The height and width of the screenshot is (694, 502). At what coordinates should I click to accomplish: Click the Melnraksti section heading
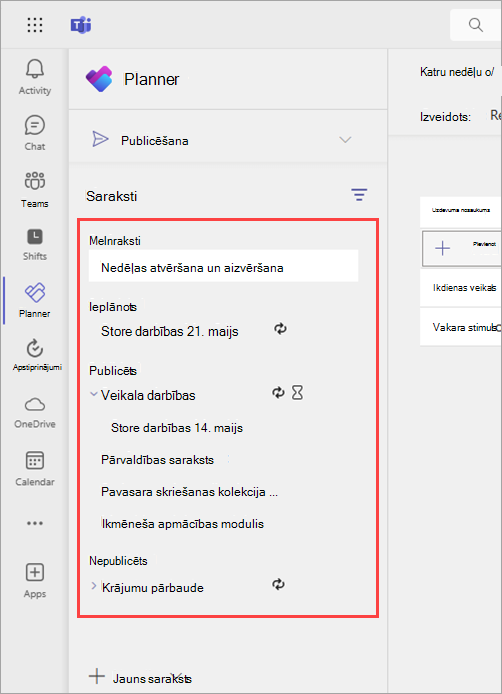click(115, 241)
